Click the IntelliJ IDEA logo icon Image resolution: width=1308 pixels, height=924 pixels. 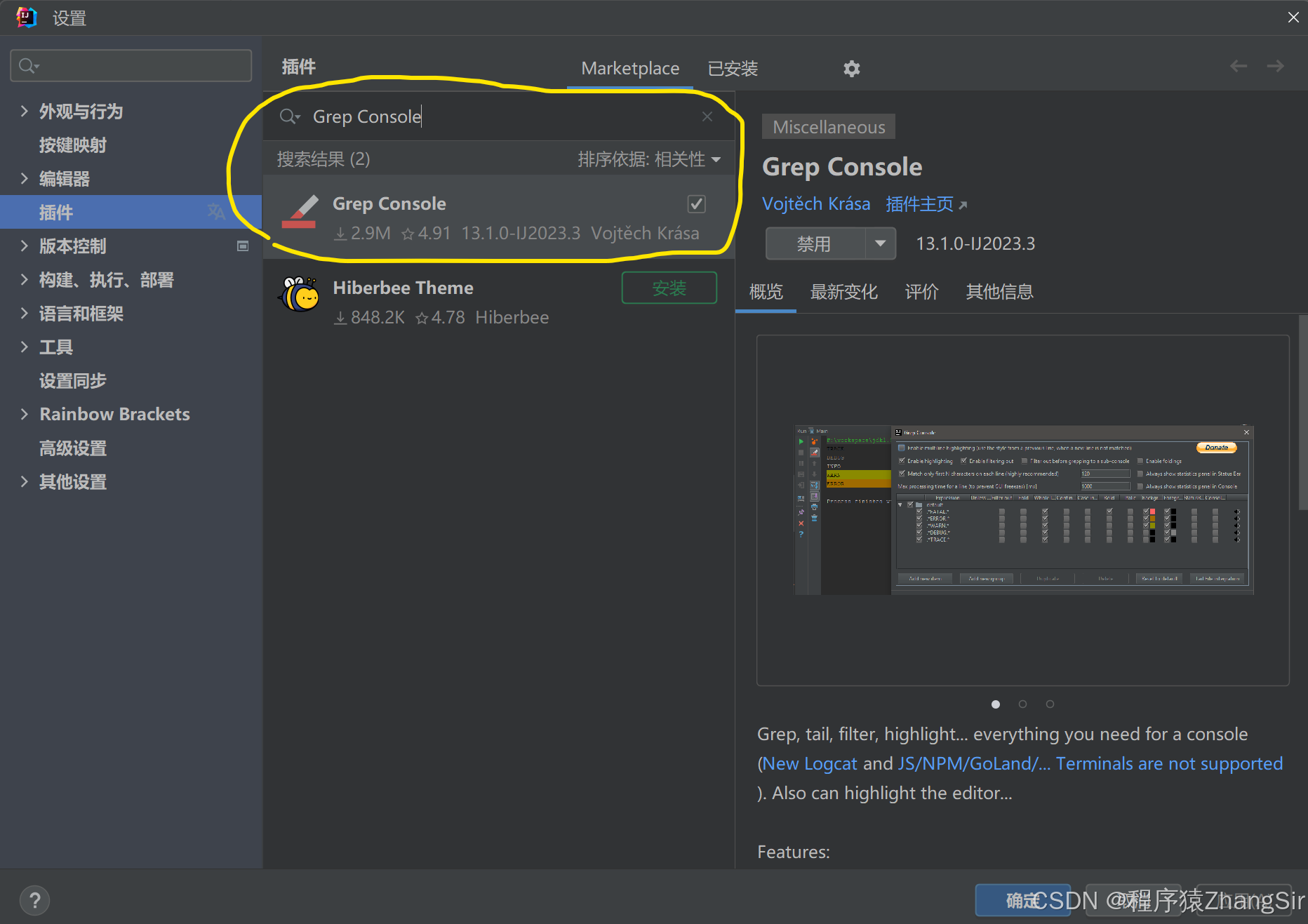click(x=26, y=17)
